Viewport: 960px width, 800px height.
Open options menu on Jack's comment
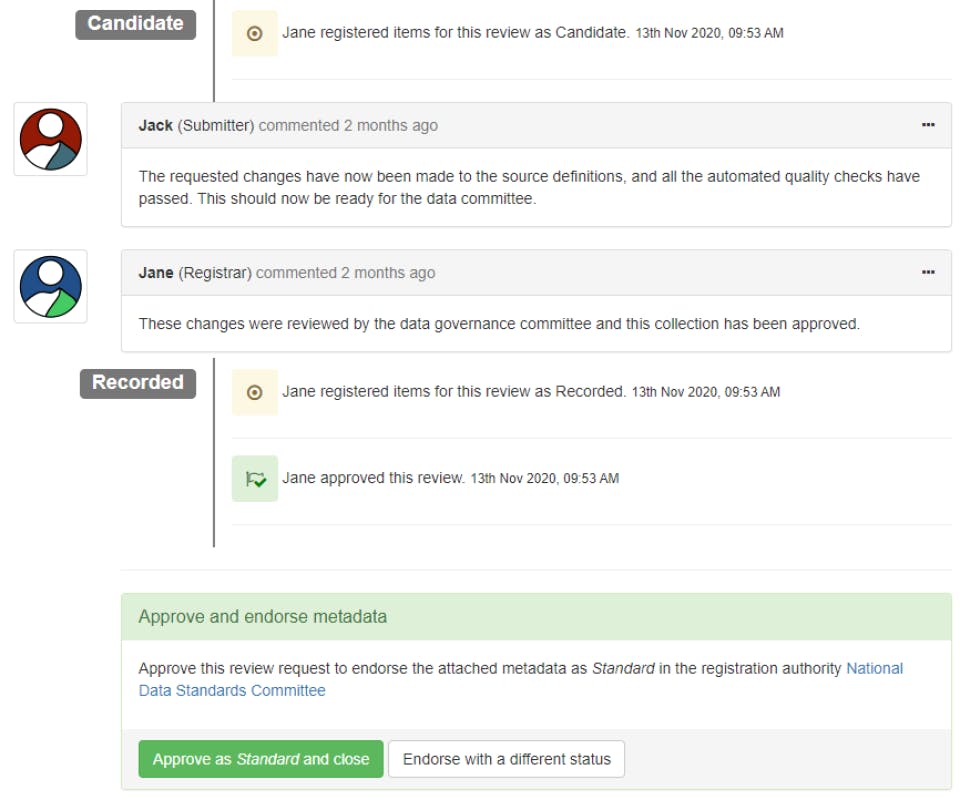point(928,125)
